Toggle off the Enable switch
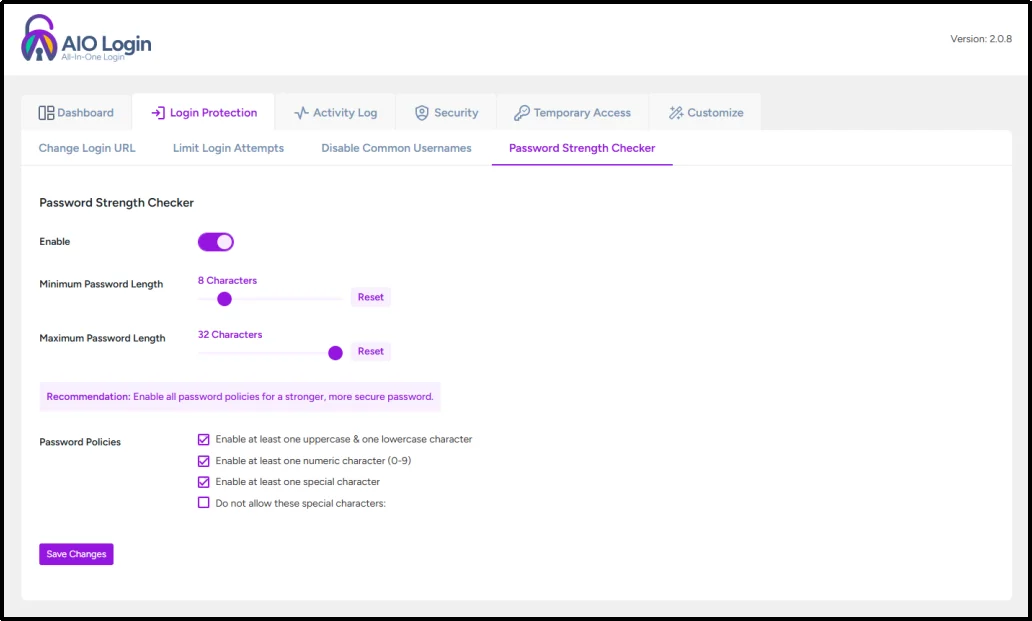 (214, 241)
